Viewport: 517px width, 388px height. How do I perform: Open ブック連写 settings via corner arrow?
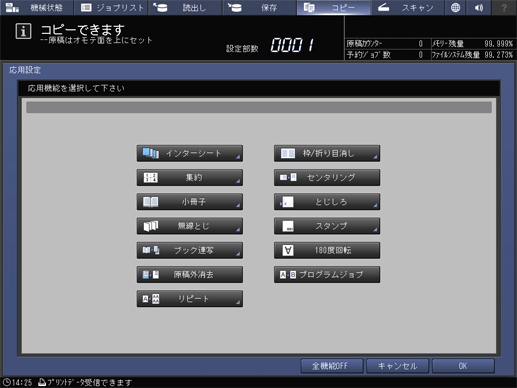(x=238, y=254)
